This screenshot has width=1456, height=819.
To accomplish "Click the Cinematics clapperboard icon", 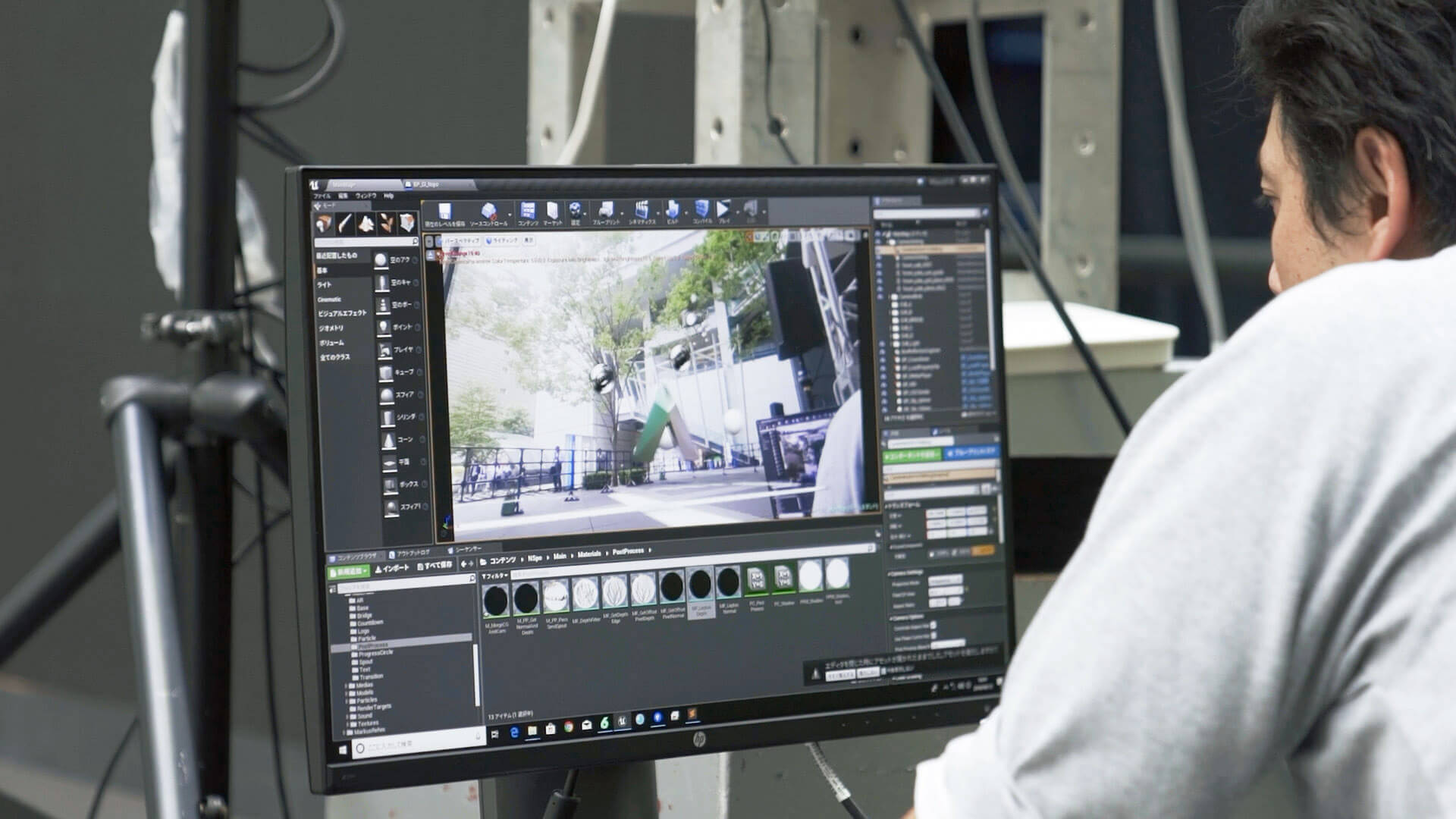I will (x=642, y=210).
